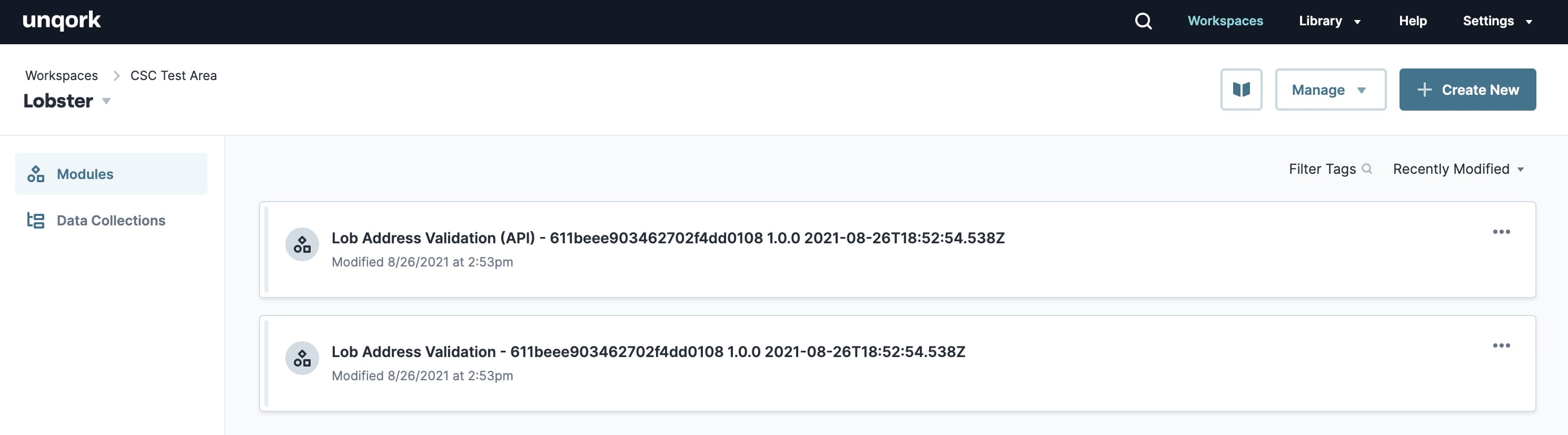Follow the CSC Test Area breadcrumb link
1568x435 pixels.
(173, 75)
